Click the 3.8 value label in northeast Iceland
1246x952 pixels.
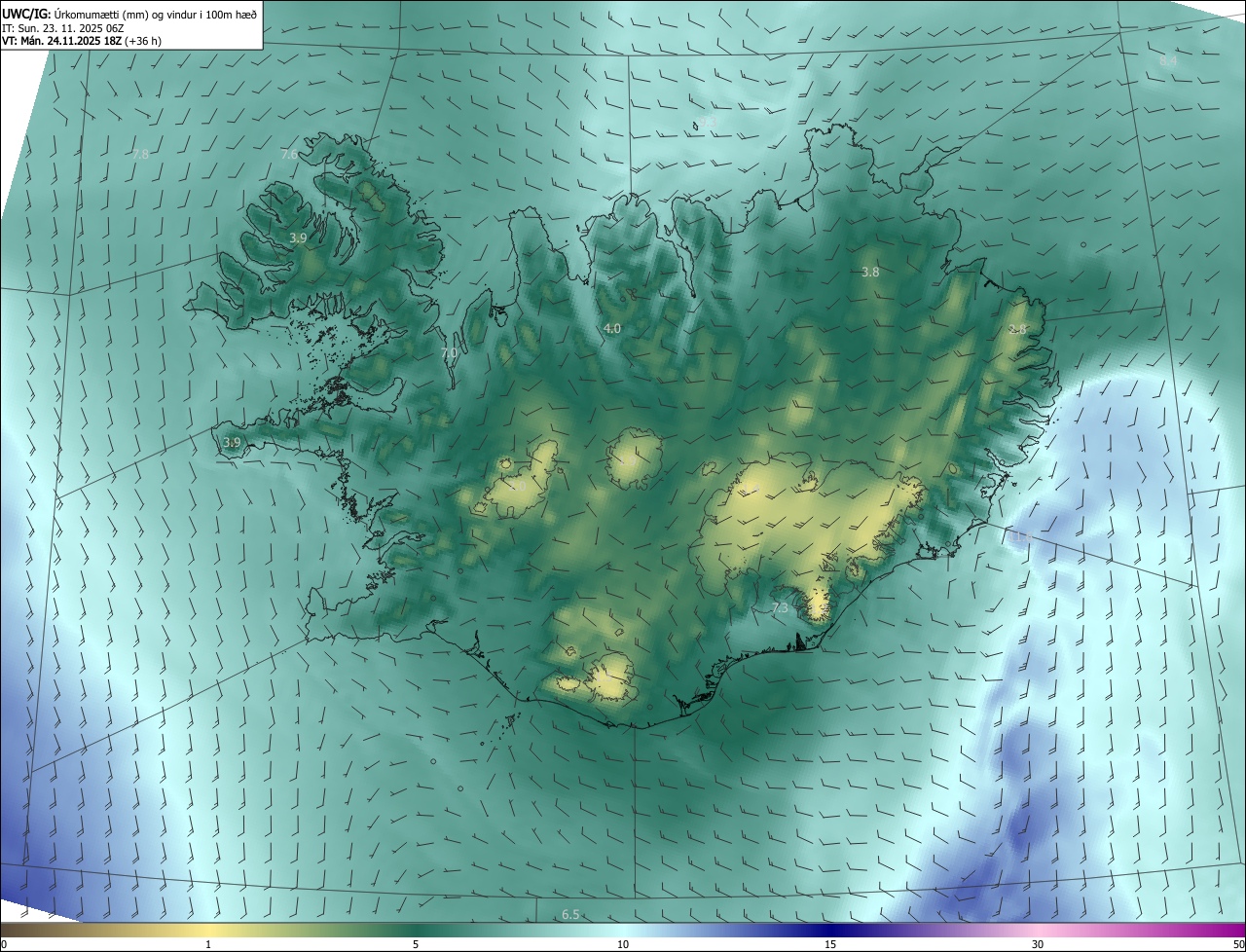pyautogui.click(x=870, y=273)
